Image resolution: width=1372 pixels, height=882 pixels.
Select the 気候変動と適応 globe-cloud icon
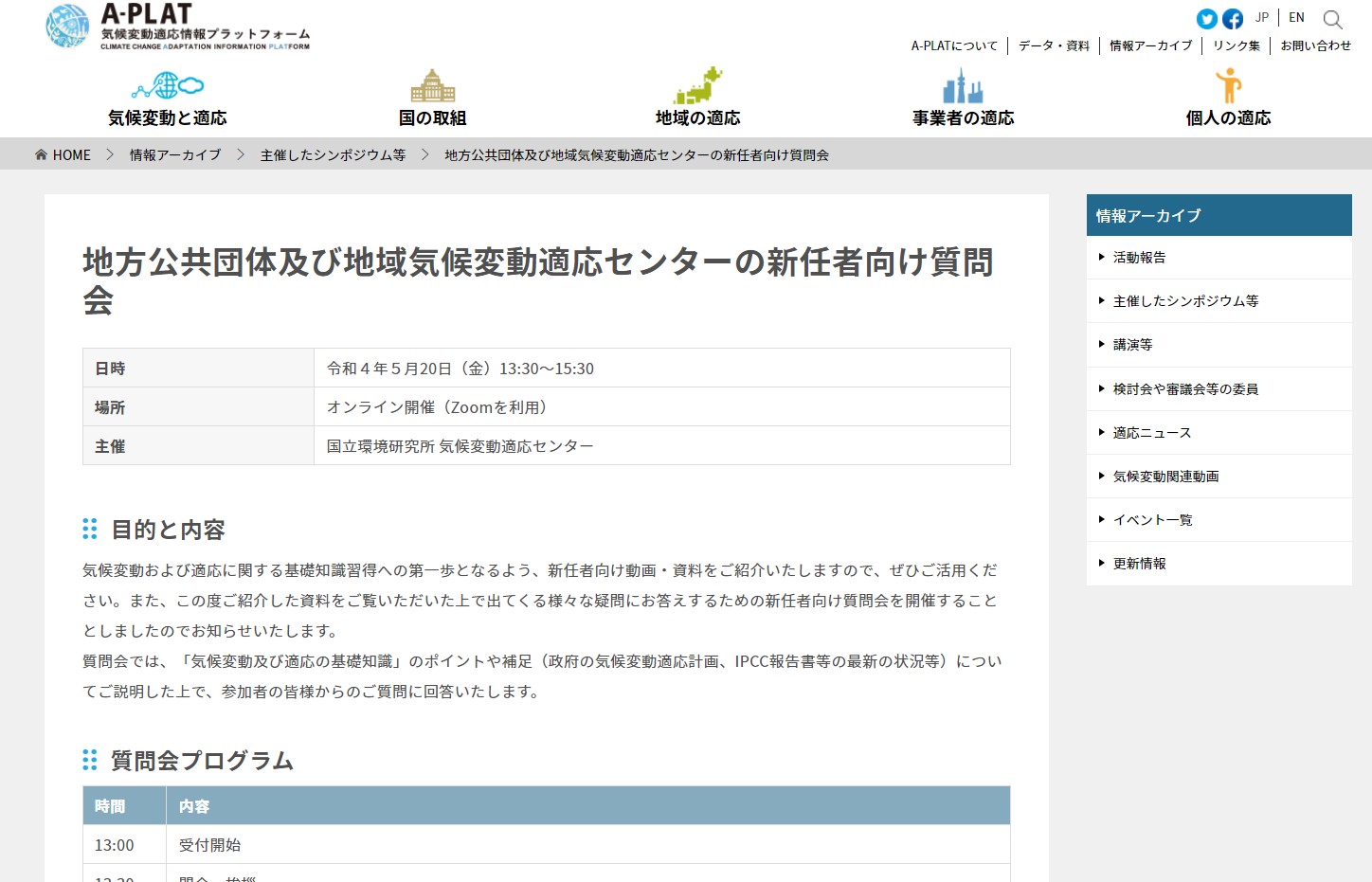[x=168, y=86]
